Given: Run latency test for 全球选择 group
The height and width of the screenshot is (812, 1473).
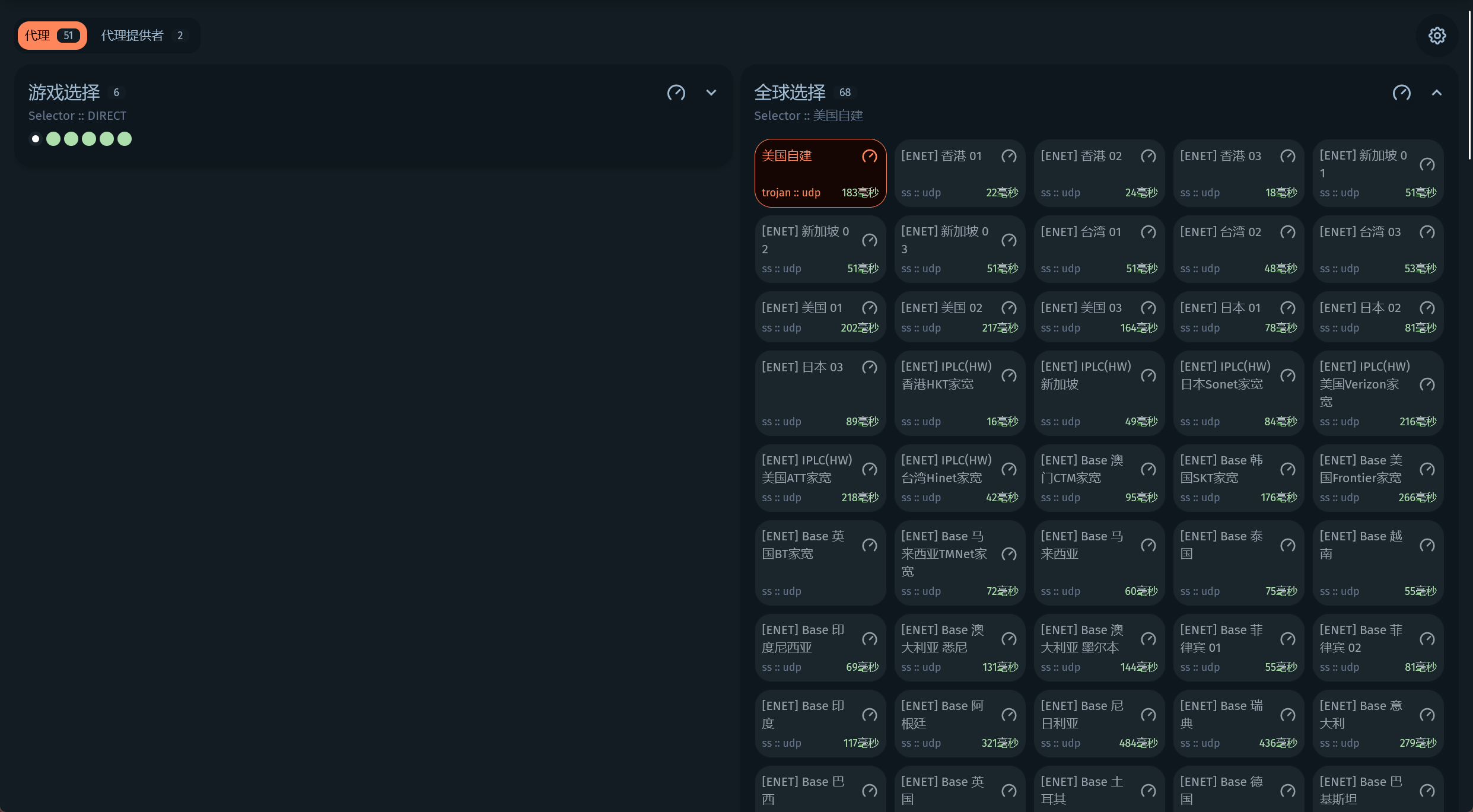Looking at the screenshot, I should pyautogui.click(x=1401, y=93).
